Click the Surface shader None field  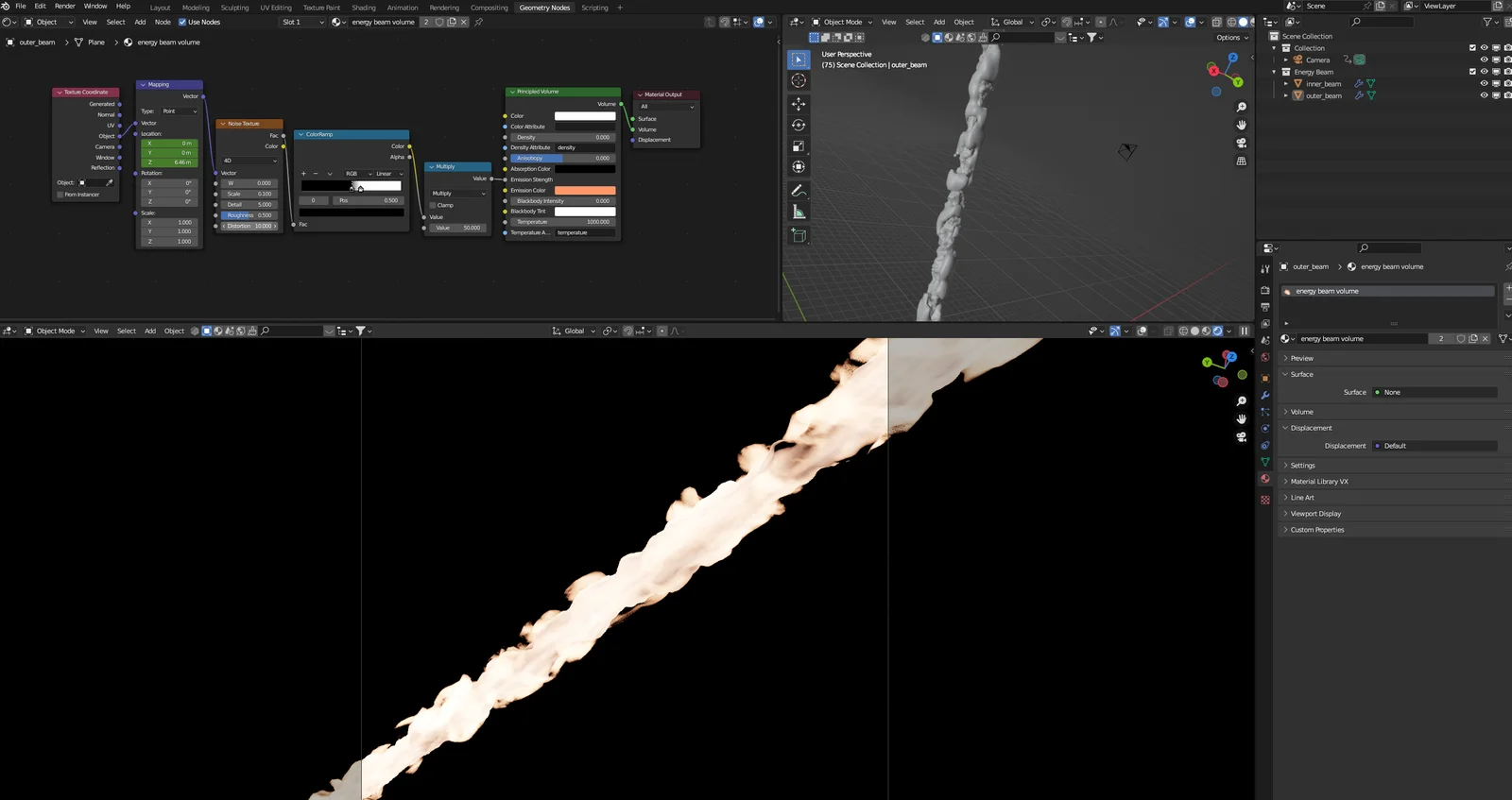click(1435, 392)
